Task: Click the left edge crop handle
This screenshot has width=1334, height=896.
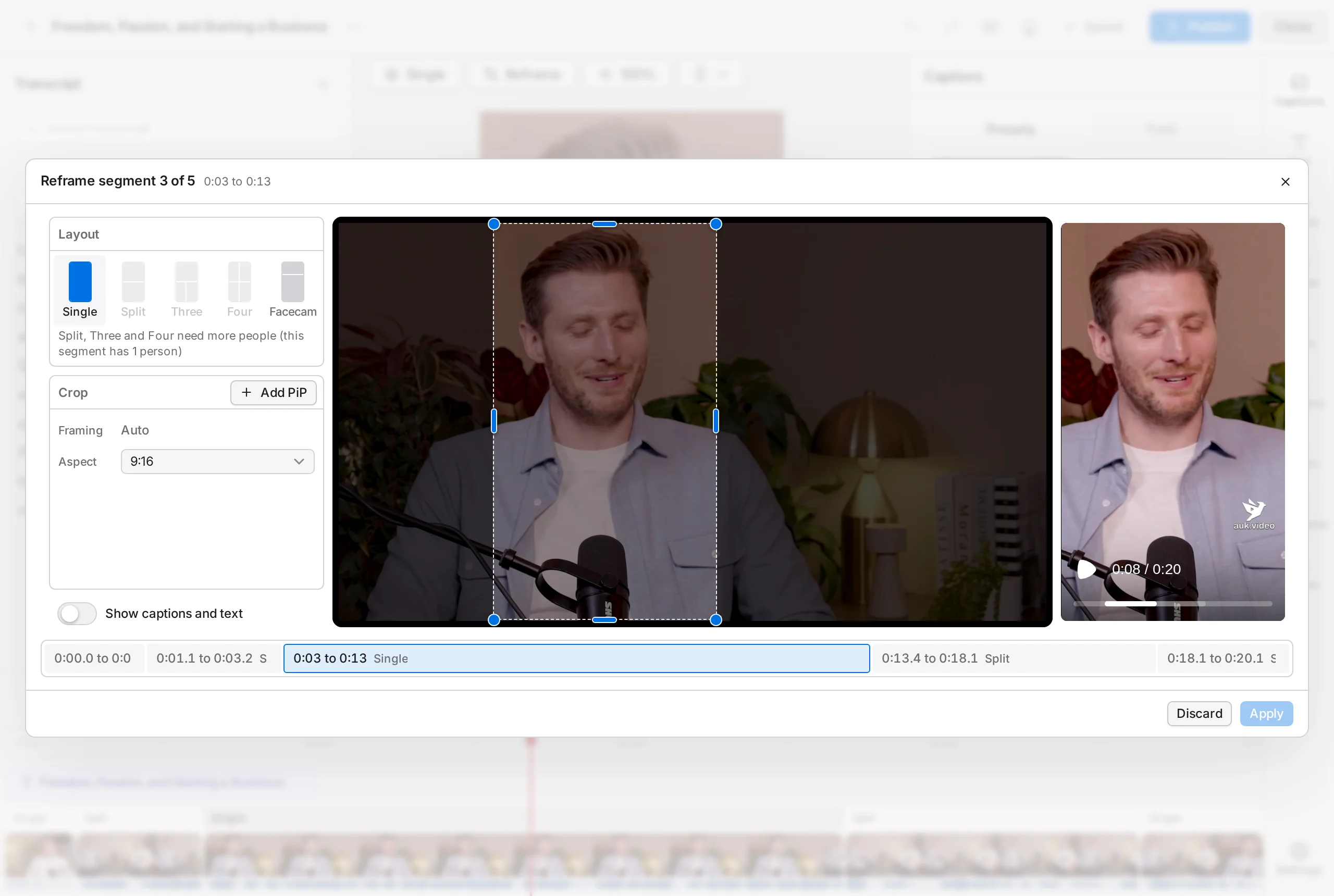Action: (x=494, y=421)
